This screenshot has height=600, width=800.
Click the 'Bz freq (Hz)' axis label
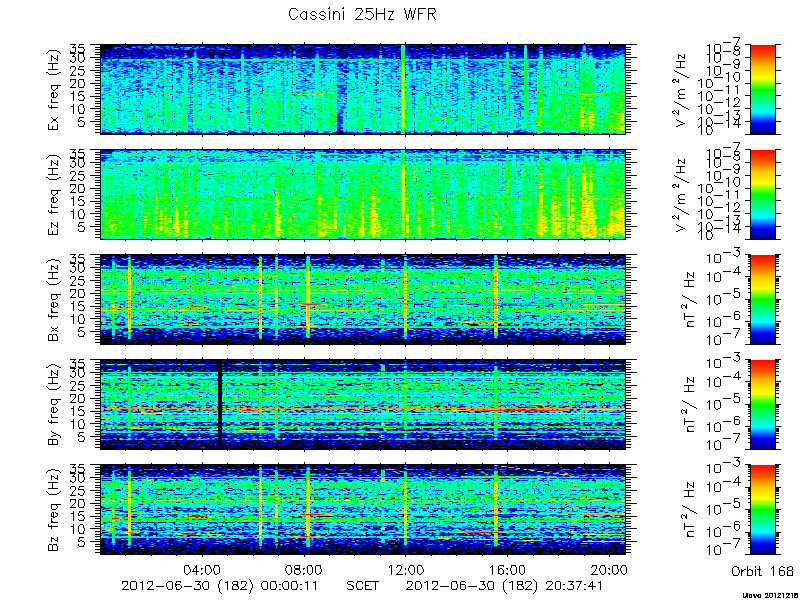coord(54,510)
